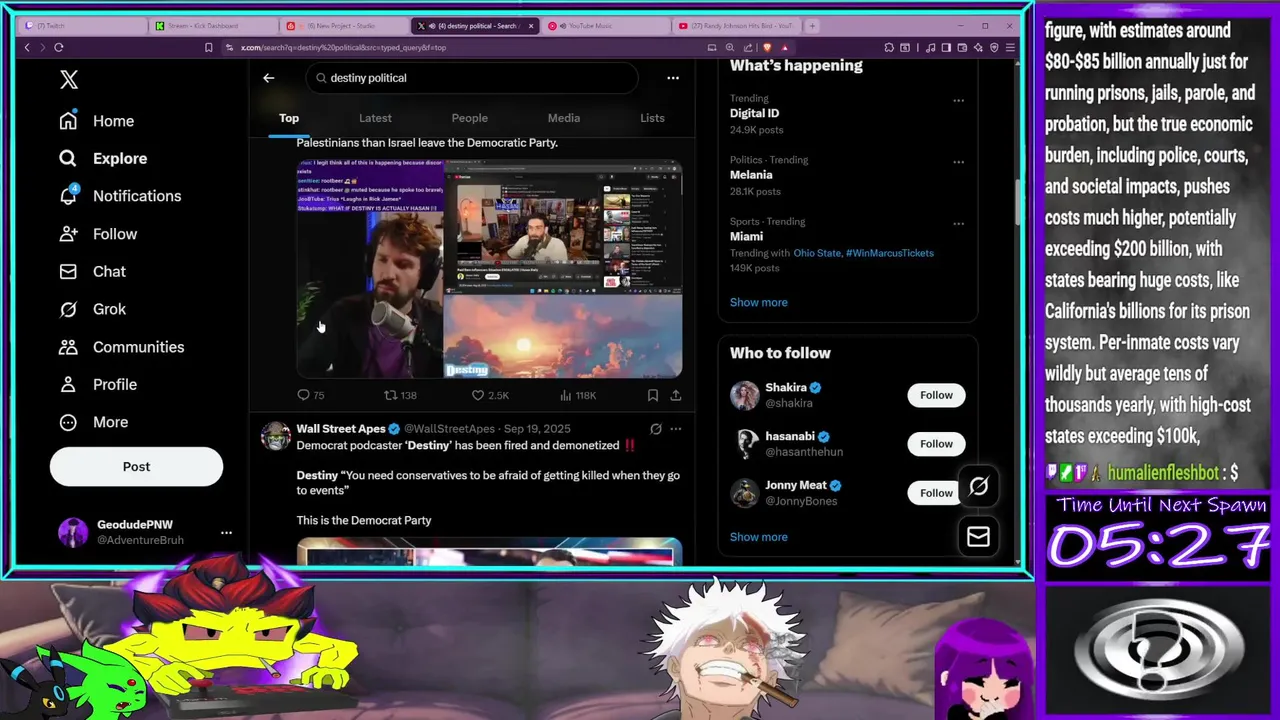
Task: Open Jonny Meat's profile from suggestions
Action: 796,486
